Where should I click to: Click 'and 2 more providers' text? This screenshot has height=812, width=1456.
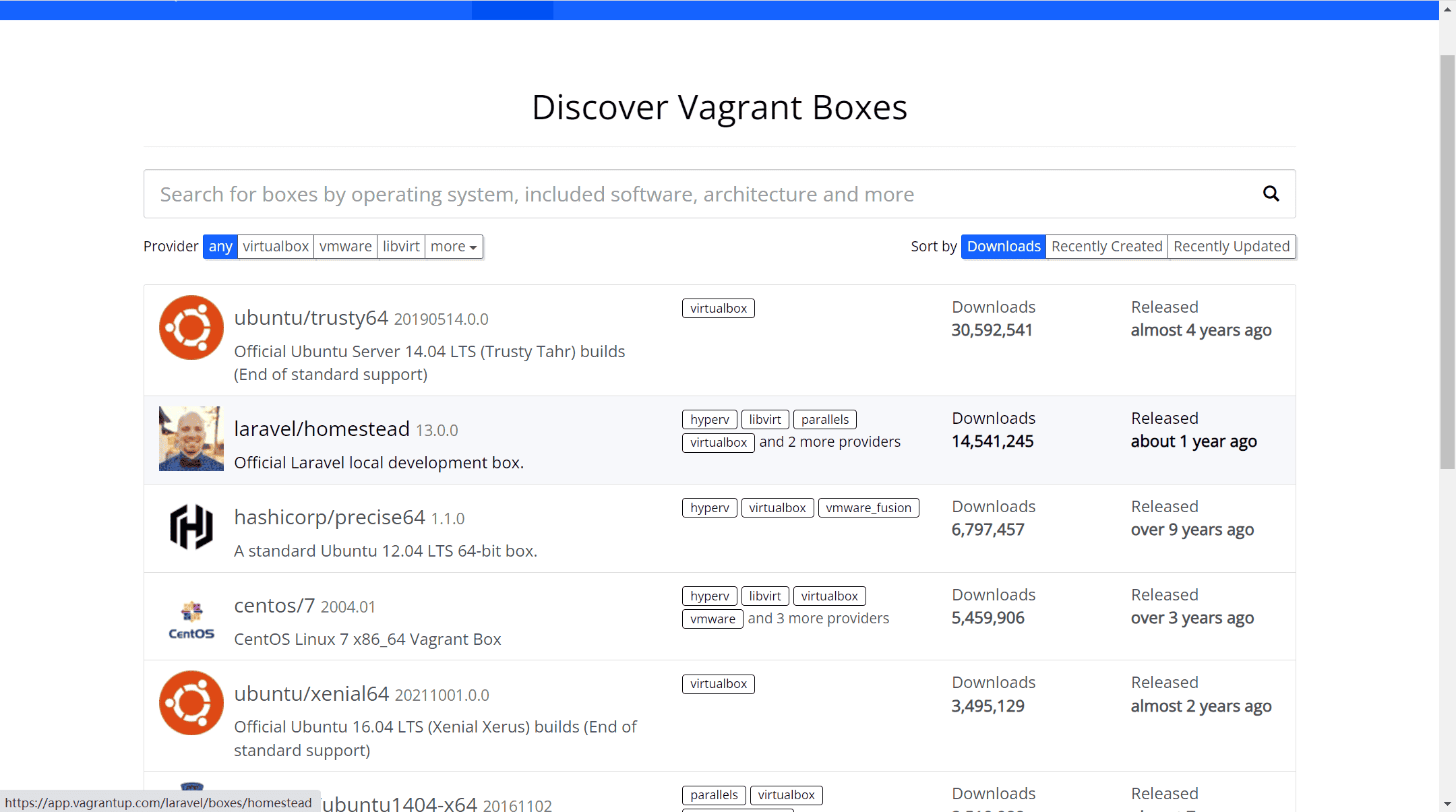coord(830,442)
